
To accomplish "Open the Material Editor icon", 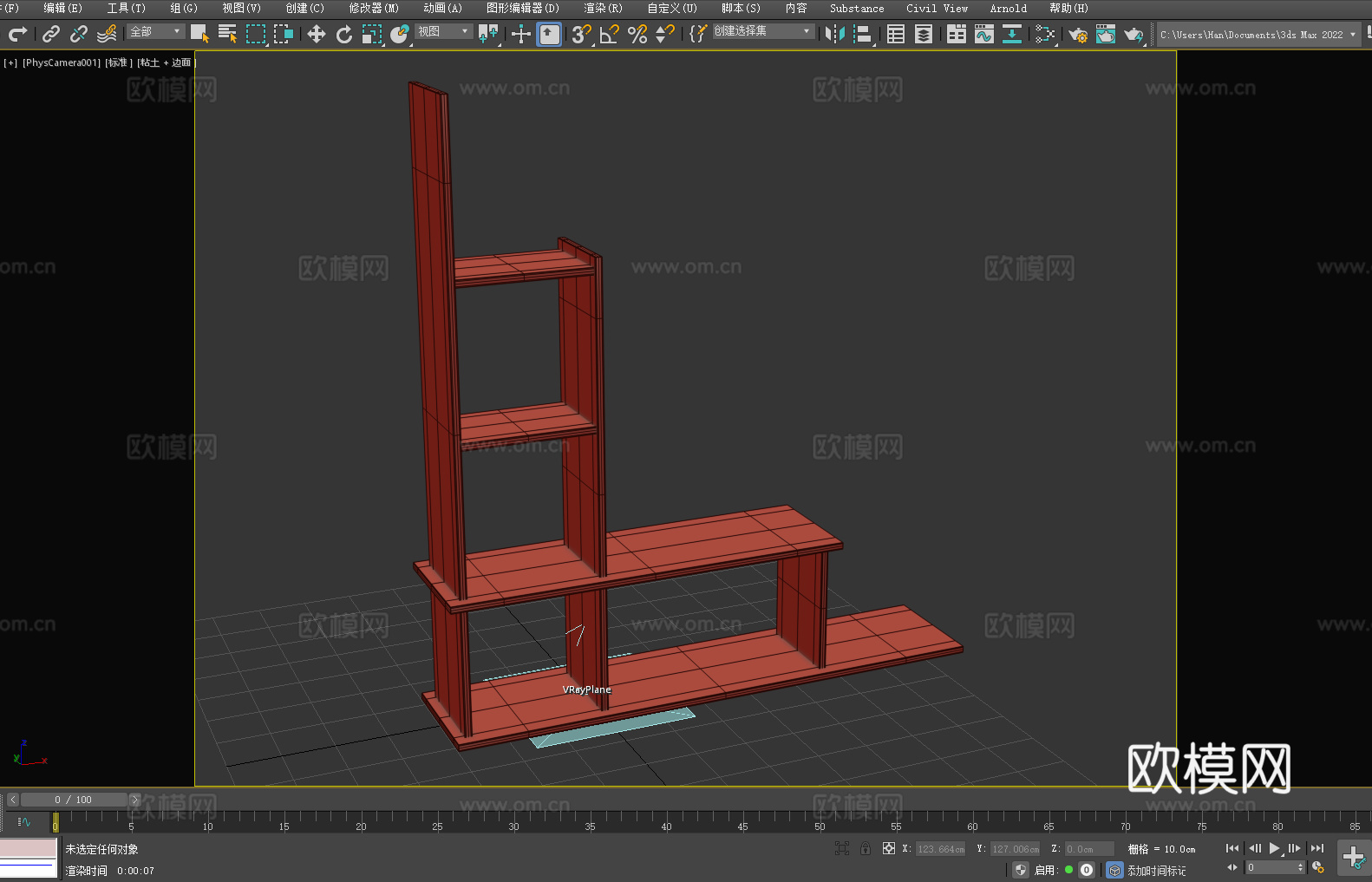I will pyautogui.click(x=1045, y=34).
